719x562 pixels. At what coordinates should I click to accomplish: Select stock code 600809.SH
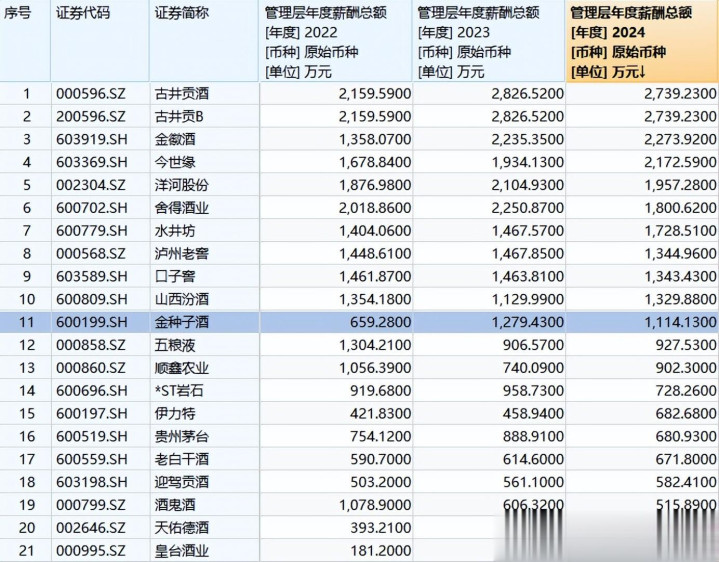coord(92,300)
